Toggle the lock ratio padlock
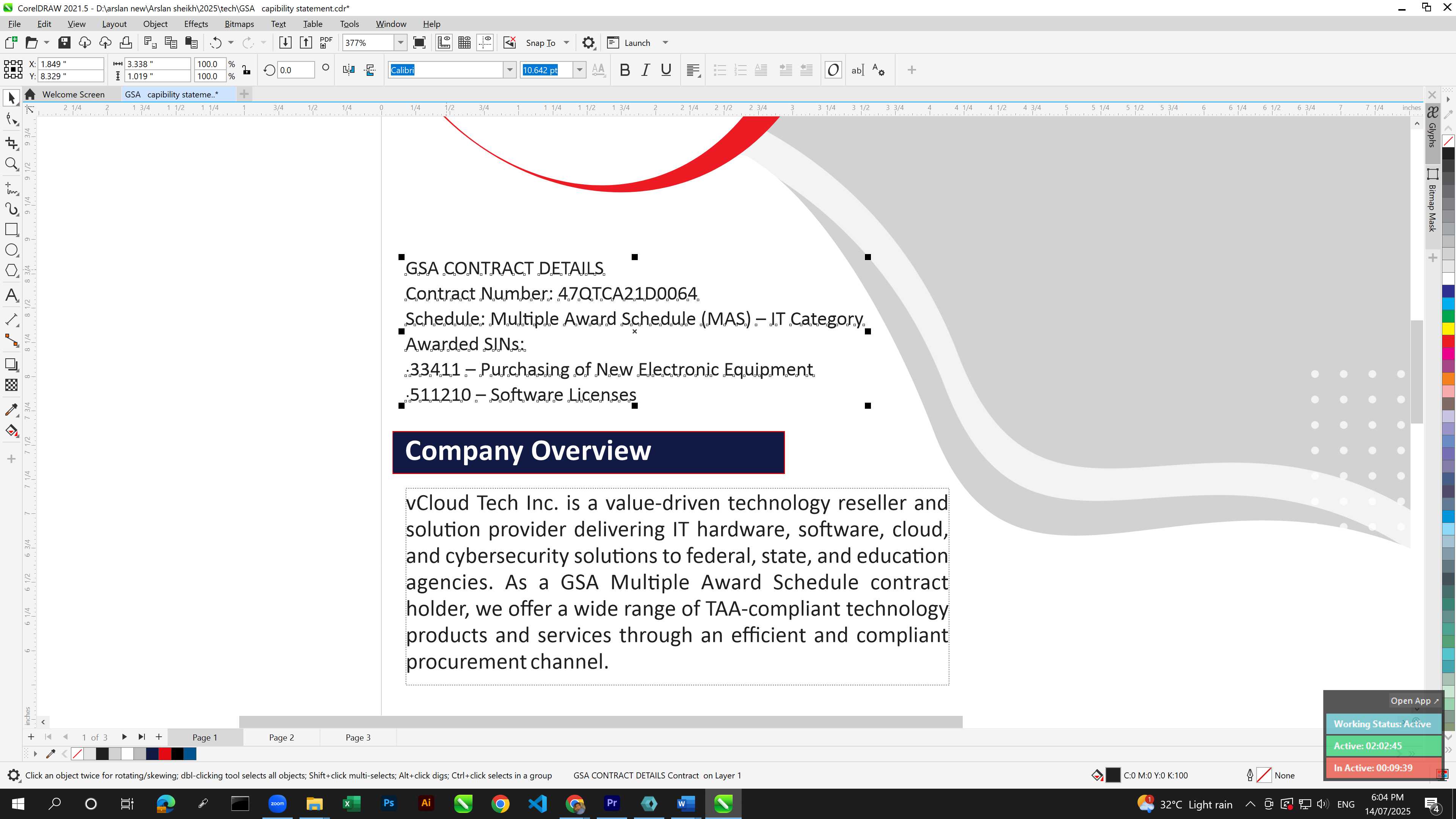 246,70
